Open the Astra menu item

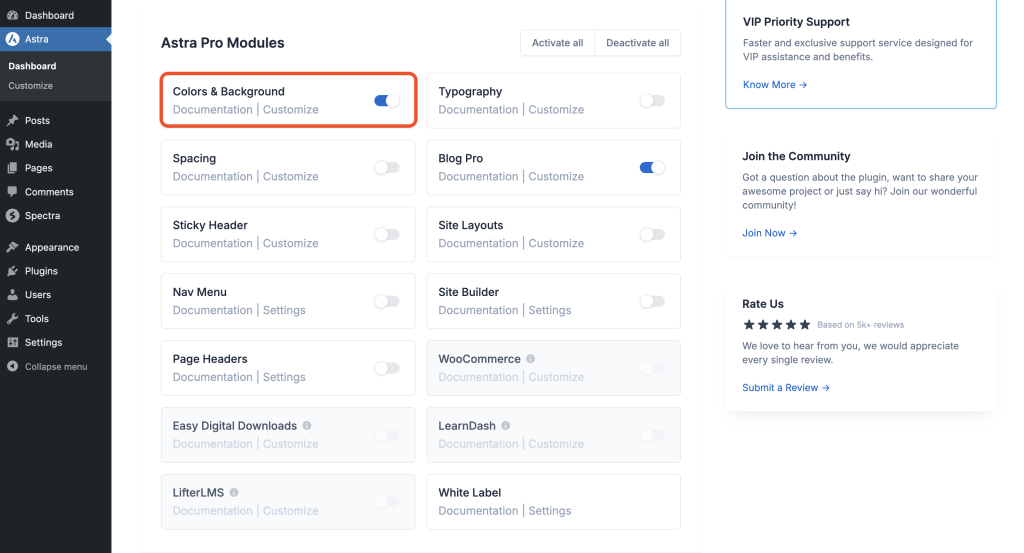point(56,39)
